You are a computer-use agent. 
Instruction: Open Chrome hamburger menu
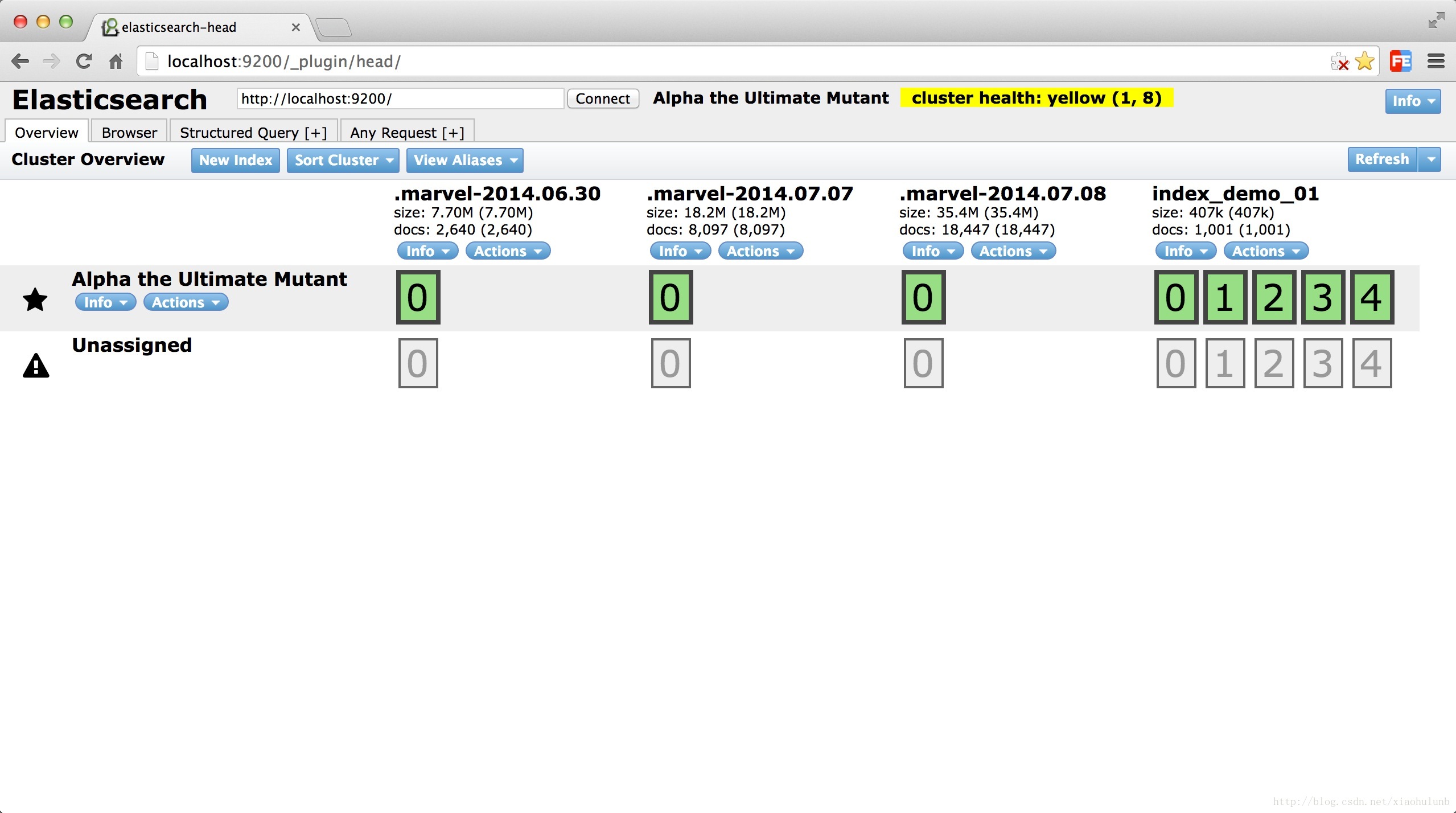1436,61
